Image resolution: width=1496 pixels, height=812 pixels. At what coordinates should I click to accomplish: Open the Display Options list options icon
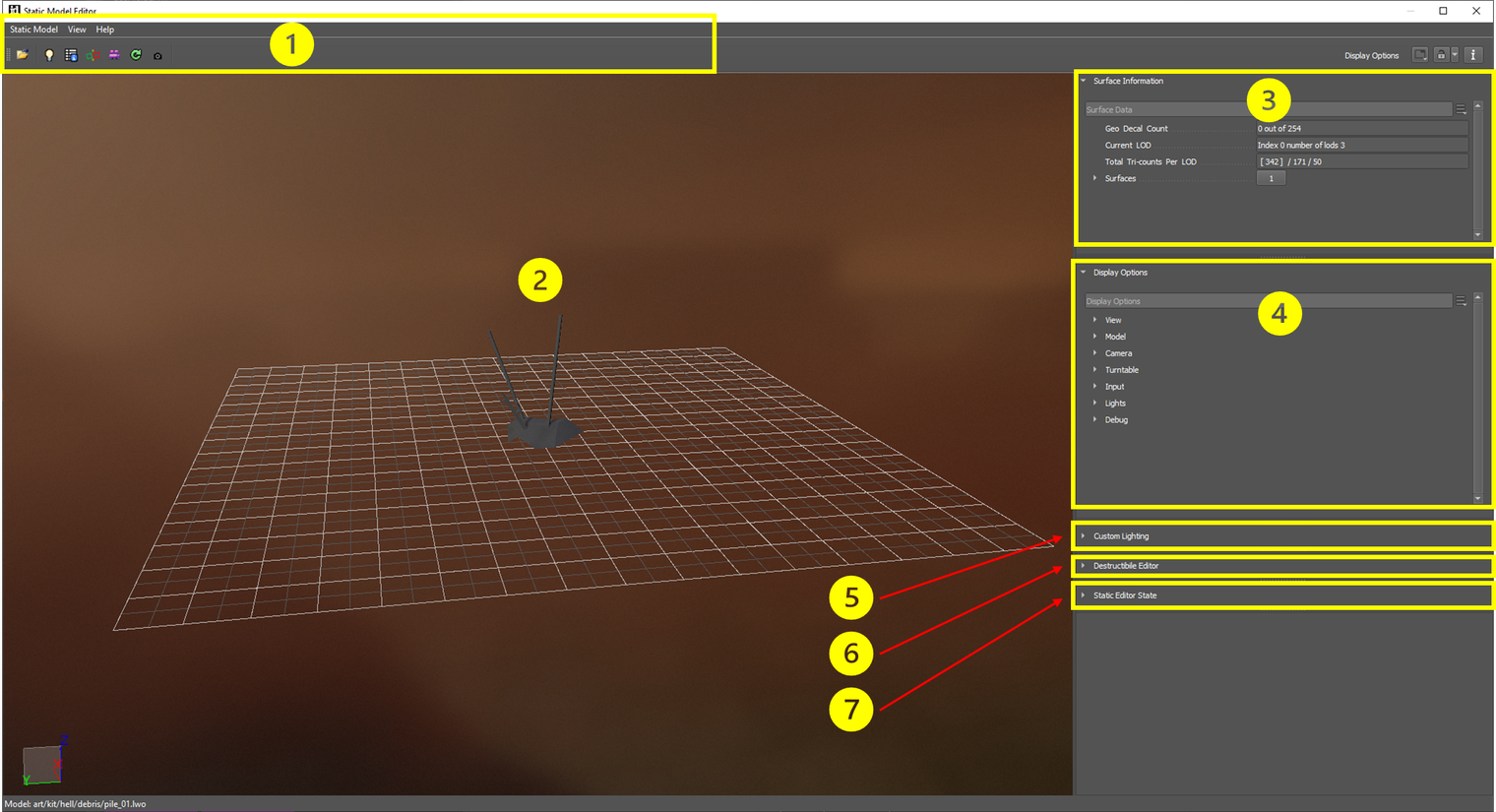[1462, 301]
